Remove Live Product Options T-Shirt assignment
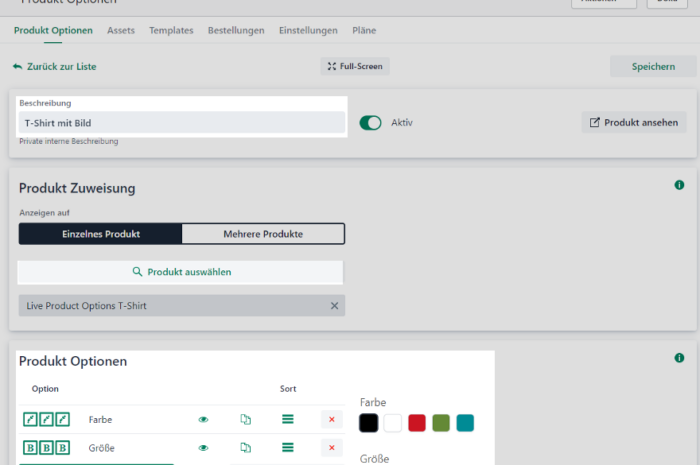Viewport: 700px width, 465px height. click(x=334, y=306)
